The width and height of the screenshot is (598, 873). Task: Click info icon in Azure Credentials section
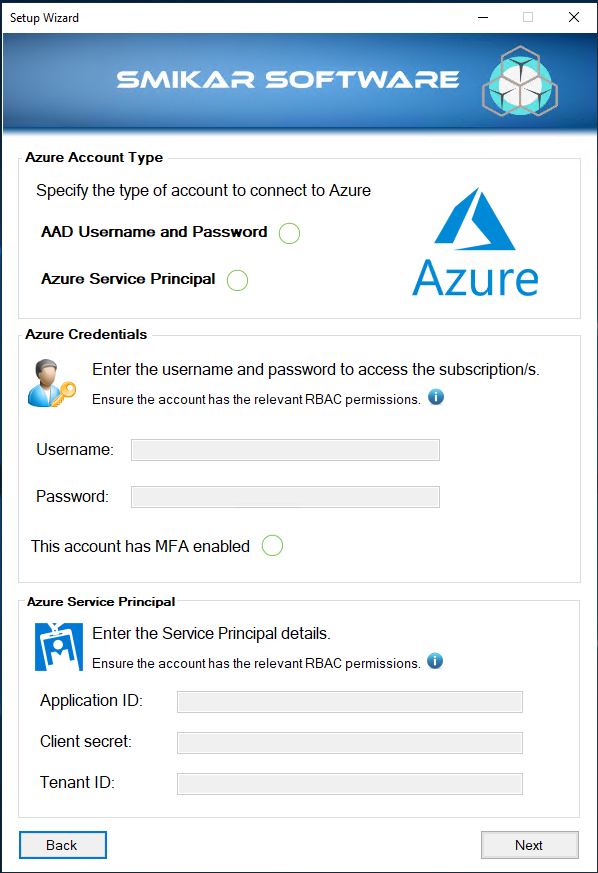coord(436,398)
